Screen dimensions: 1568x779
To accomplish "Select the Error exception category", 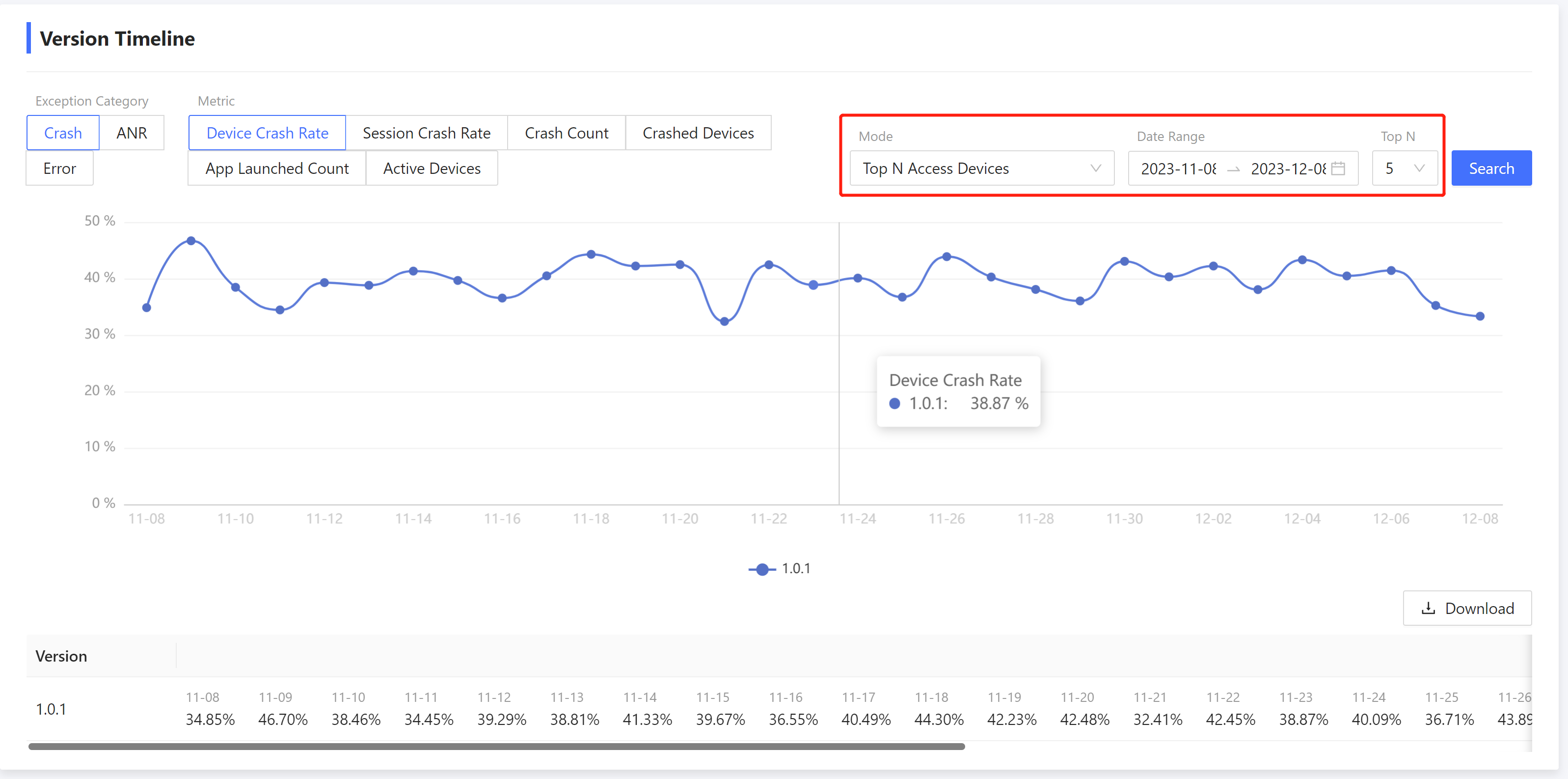I will [60, 168].
